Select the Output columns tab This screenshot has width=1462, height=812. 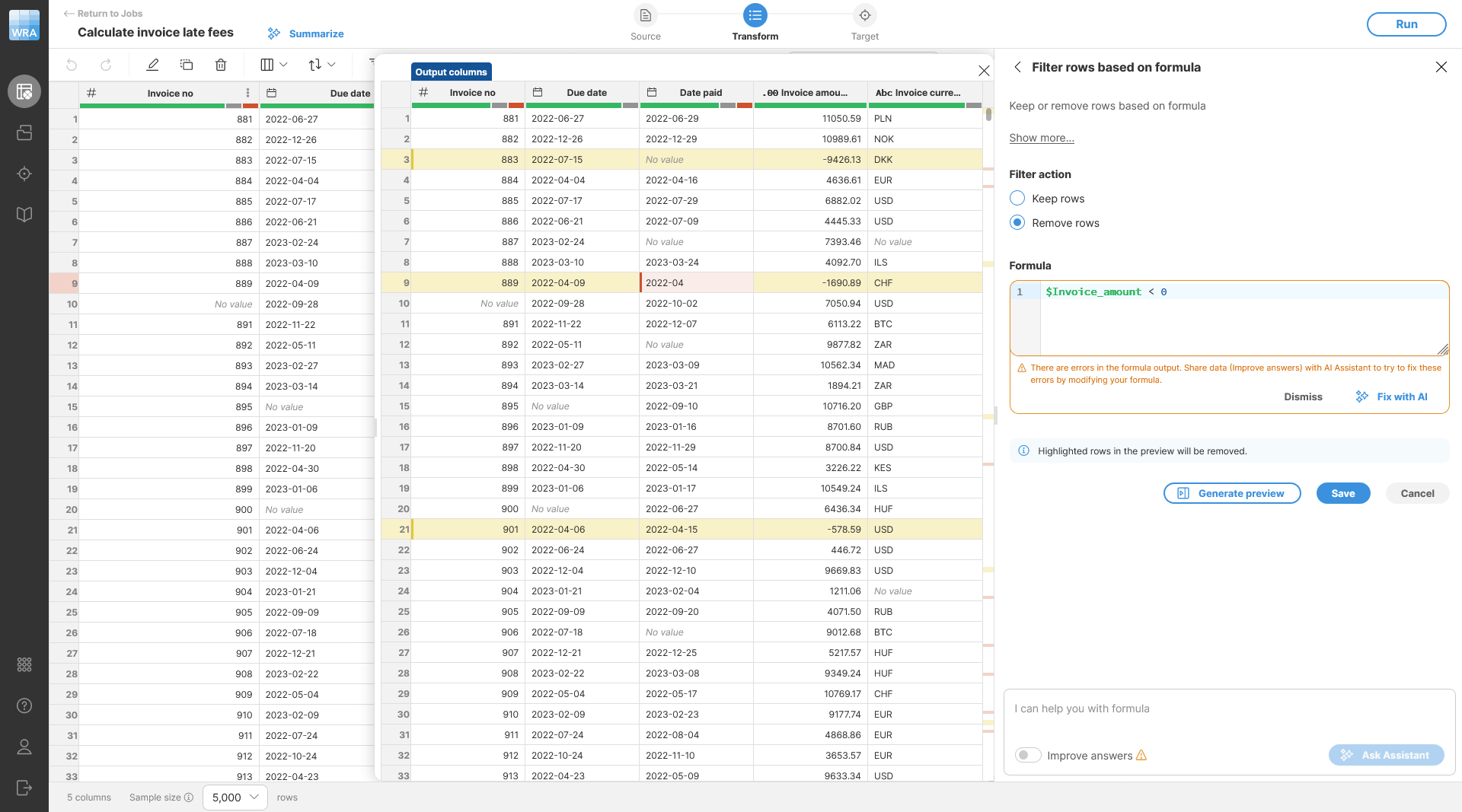click(451, 72)
